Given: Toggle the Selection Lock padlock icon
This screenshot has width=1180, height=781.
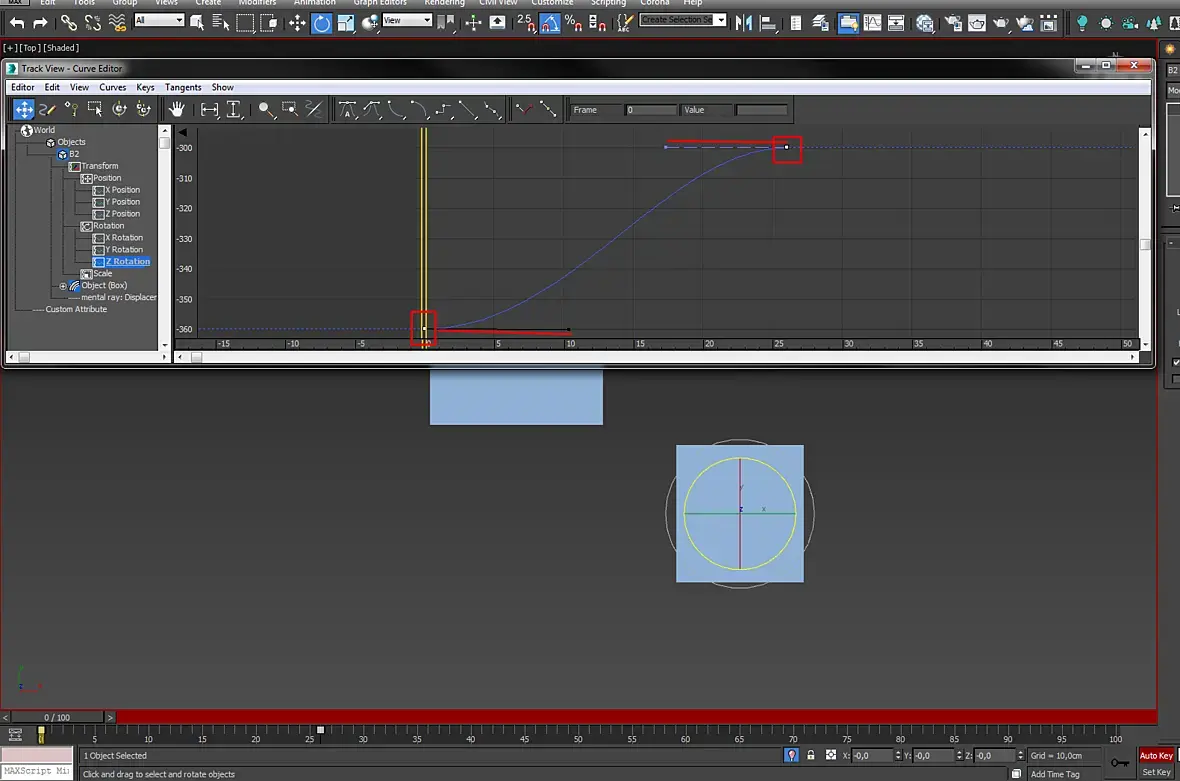Looking at the screenshot, I should pos(810,755).
